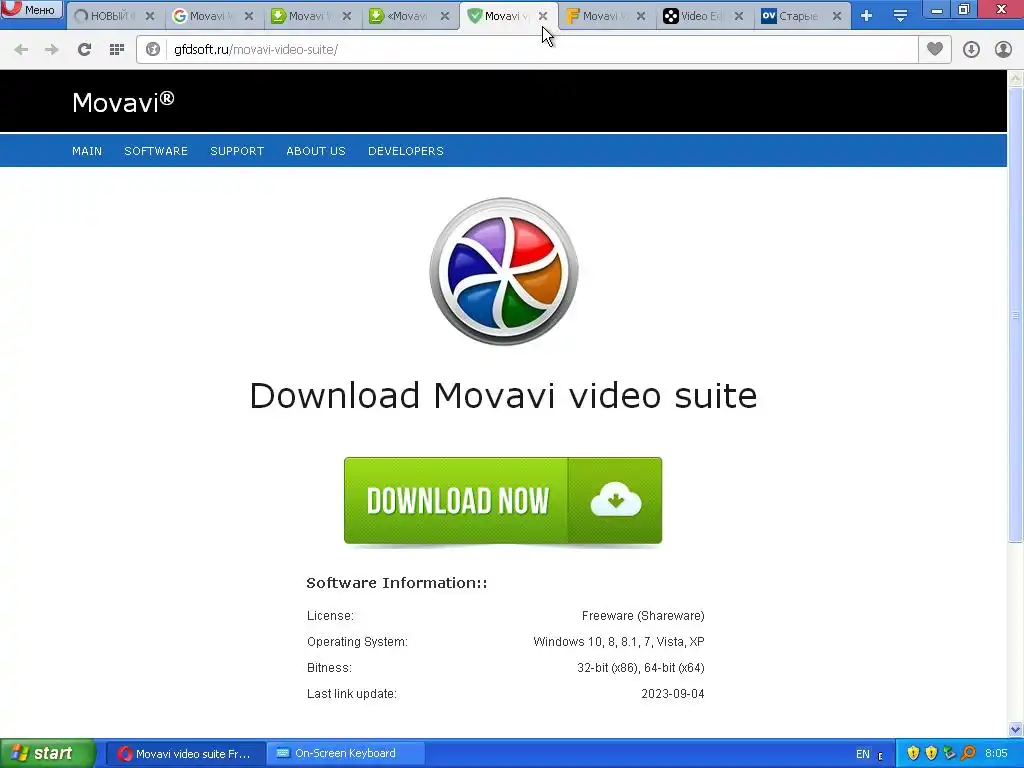Open the MAIN navigation link
This screenshot has width=1024, height=768.
click(x=87, y=151)
